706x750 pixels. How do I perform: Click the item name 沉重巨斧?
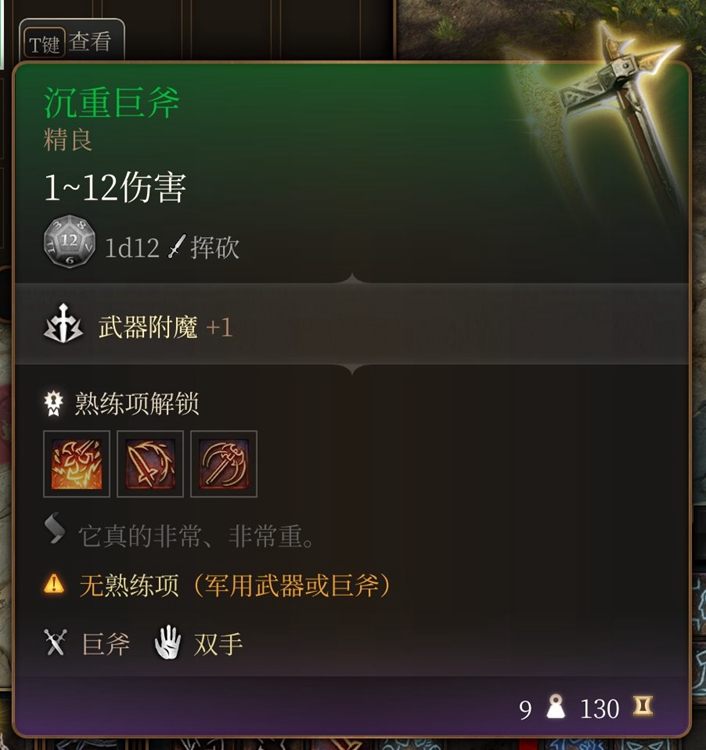(111, 102)
